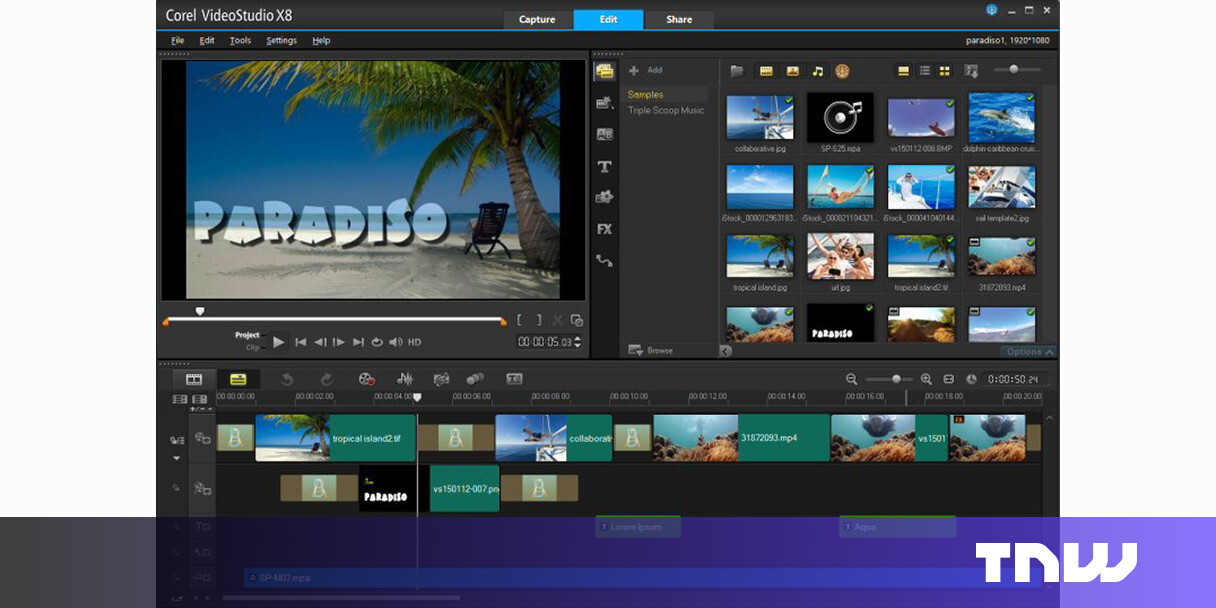The height and width of the screenshot is (608, 1216).
Task: Adjust the thumbnail size slider in the library
Action: tap(1016, 70)
